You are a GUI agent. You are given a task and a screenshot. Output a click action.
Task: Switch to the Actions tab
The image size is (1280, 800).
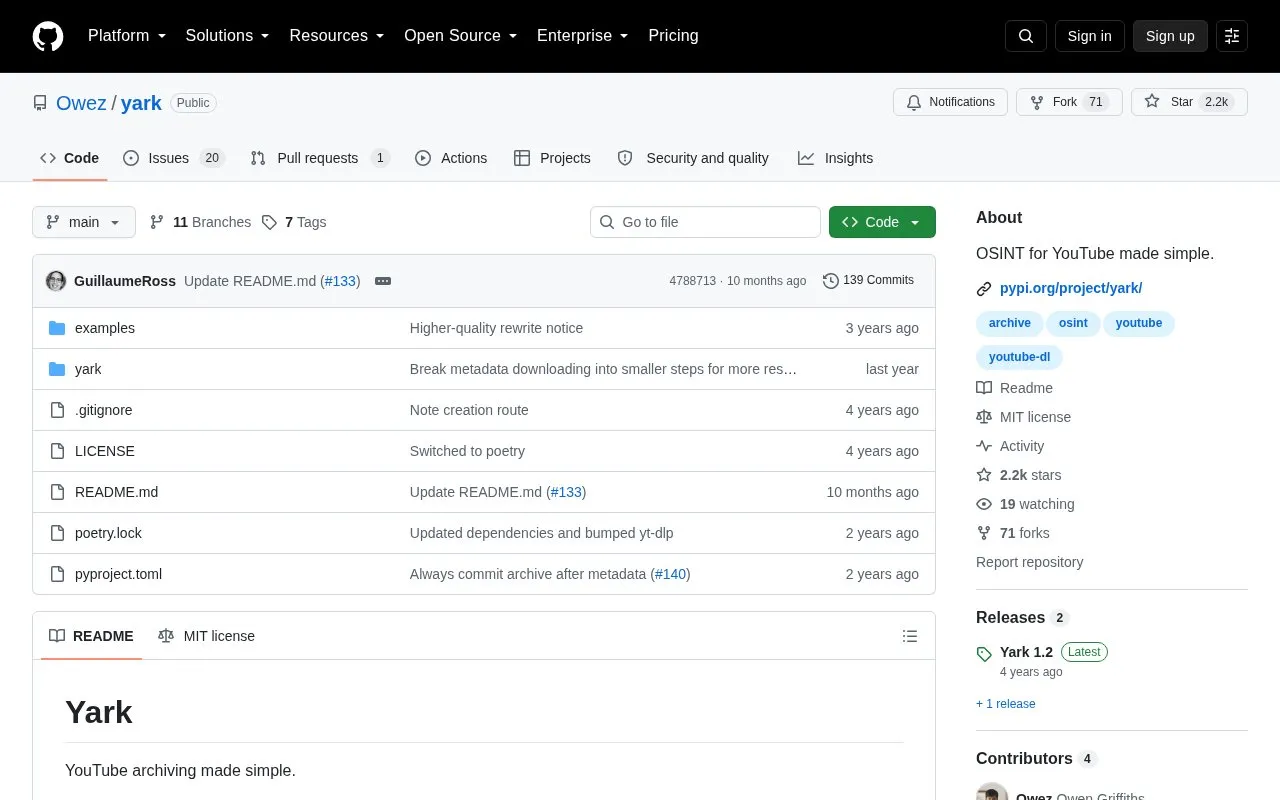click(x=451, y=158)
